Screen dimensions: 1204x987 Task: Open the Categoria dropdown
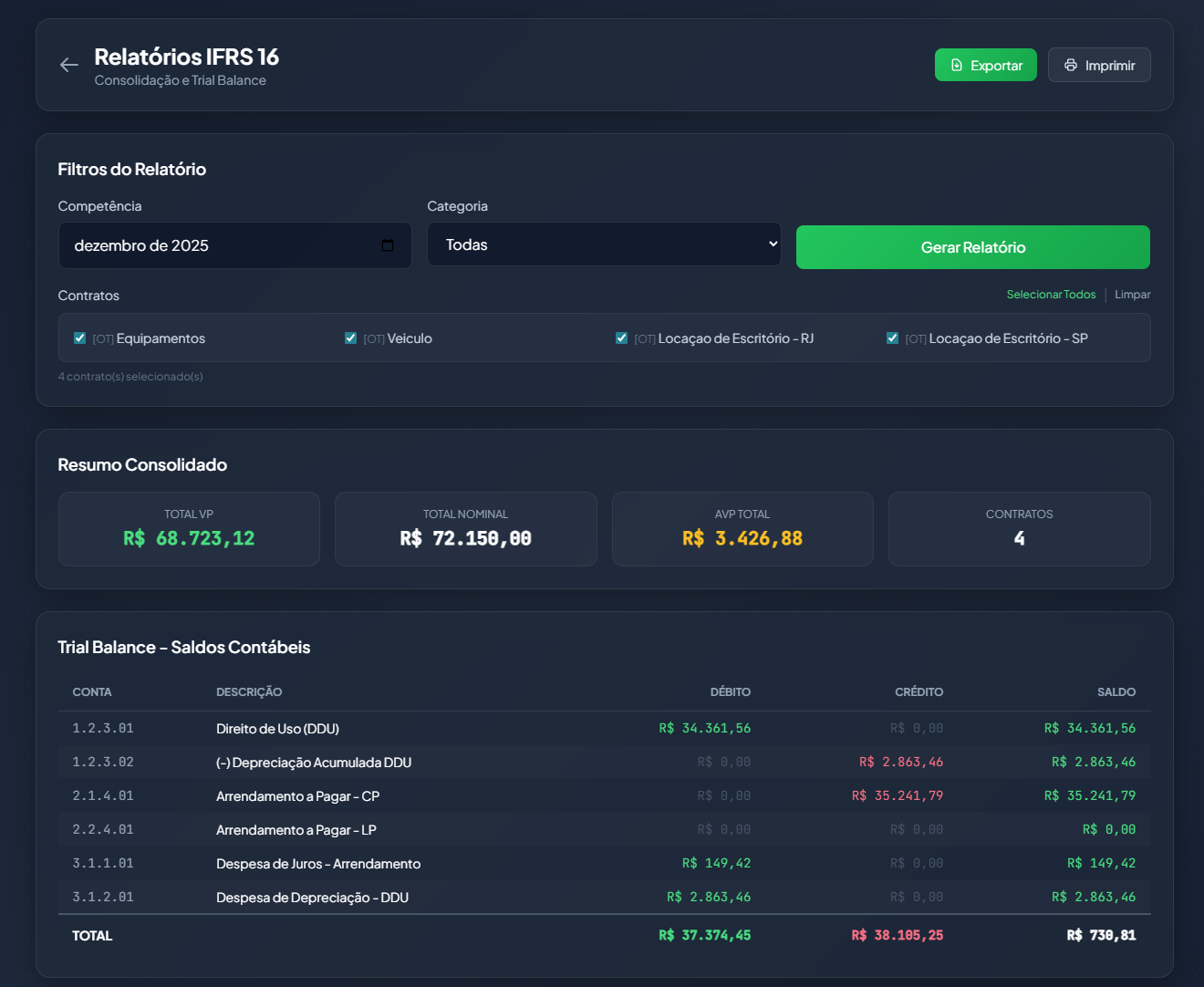(x=604, y=244)
